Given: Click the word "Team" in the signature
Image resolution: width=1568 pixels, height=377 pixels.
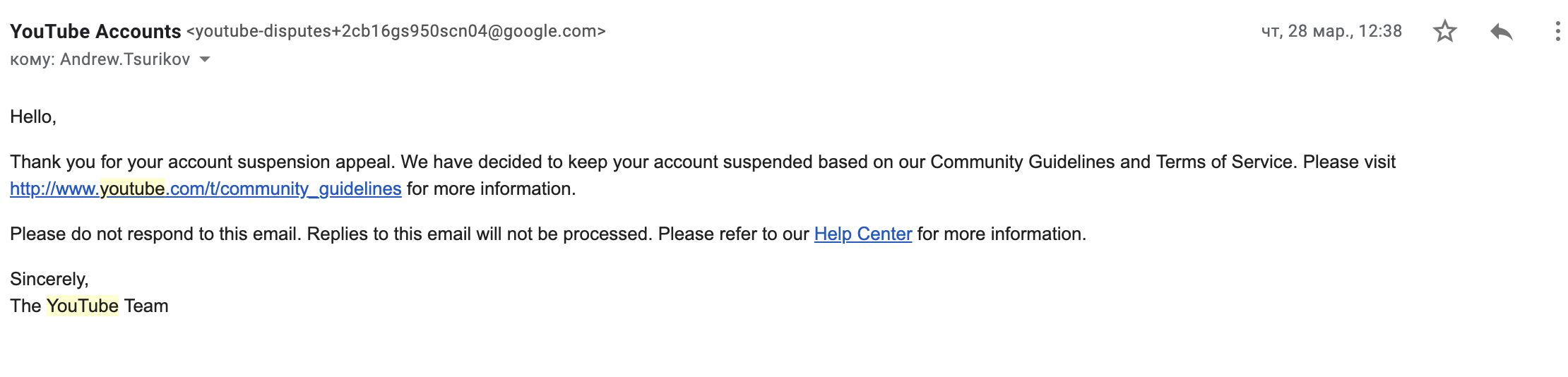Looking at the screenshot, I should pyautogui.click(x=146, y=306).
